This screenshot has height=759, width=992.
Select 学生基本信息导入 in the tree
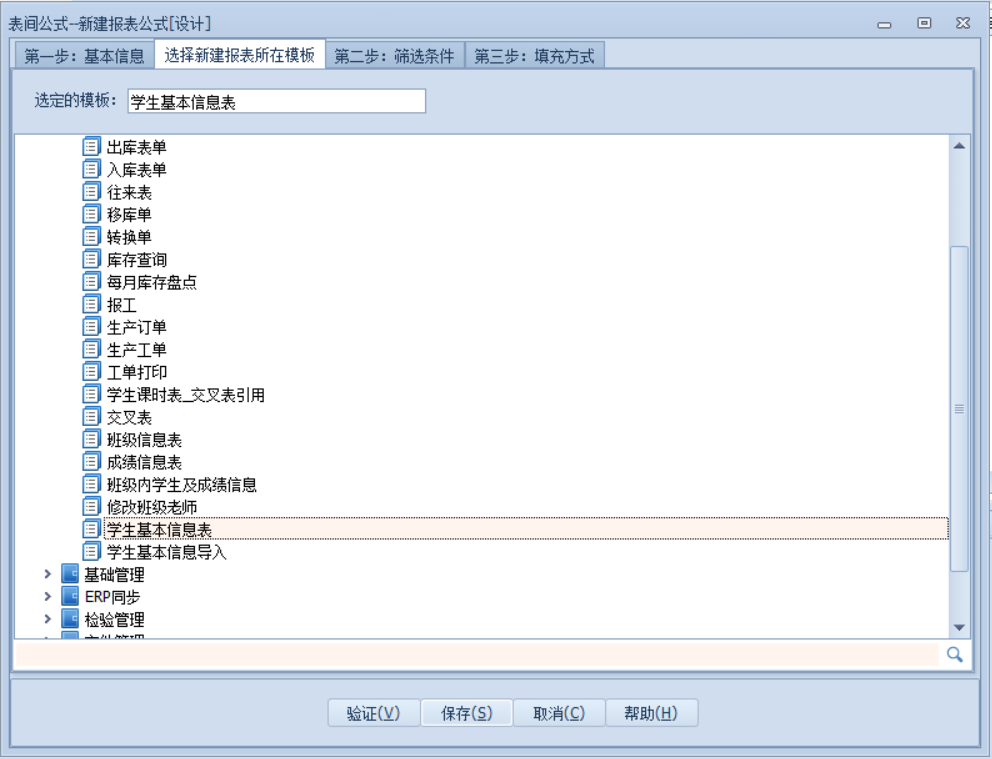[168, 552]
